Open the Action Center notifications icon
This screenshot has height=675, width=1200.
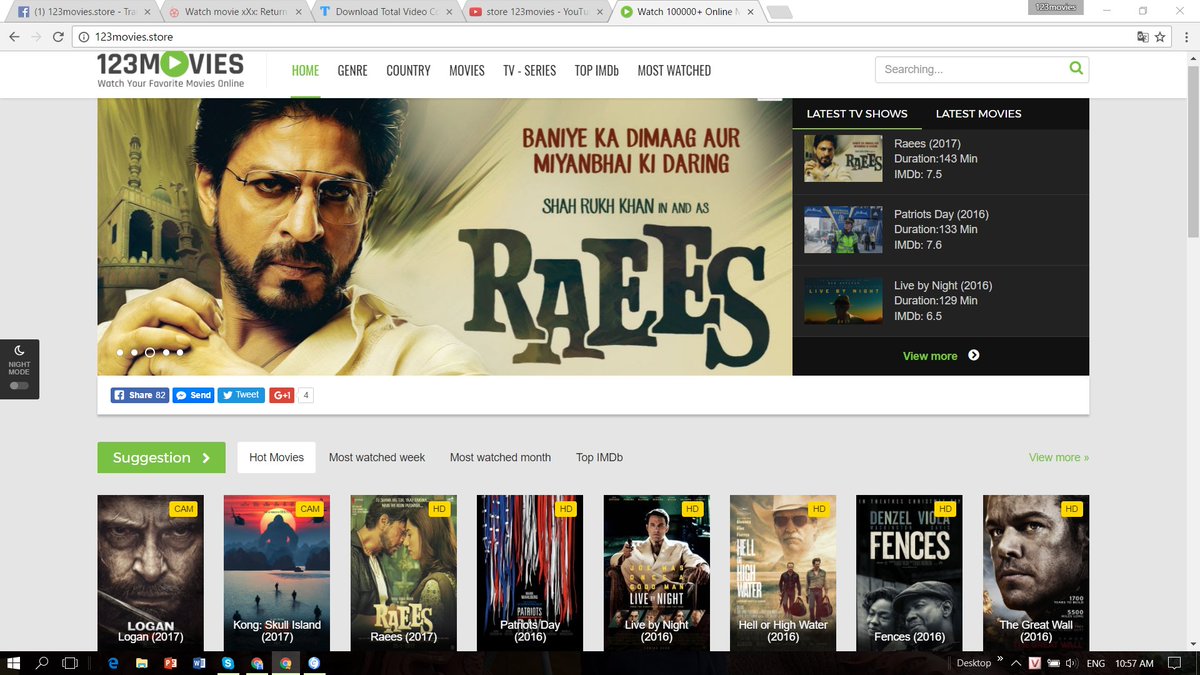1176,663
